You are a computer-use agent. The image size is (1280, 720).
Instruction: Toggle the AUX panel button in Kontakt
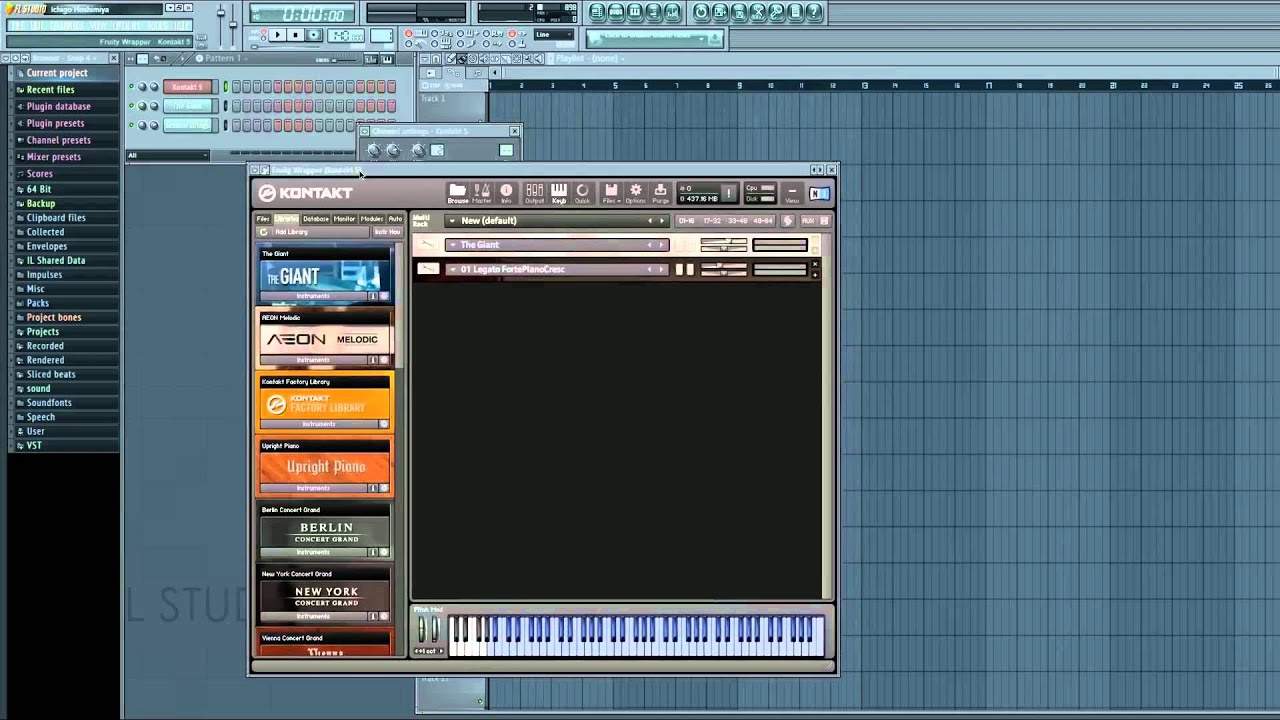pos(808,221)
